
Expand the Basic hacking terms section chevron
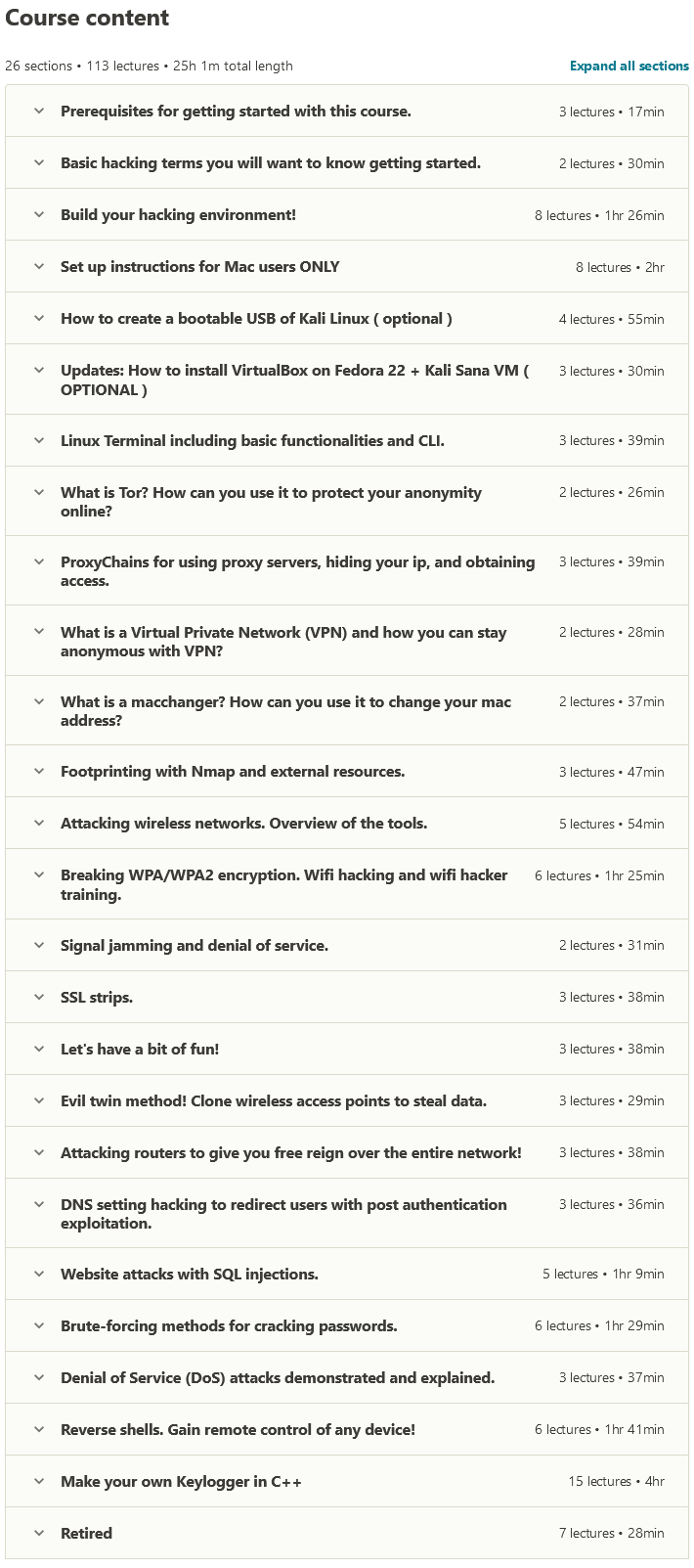point(39,162)
